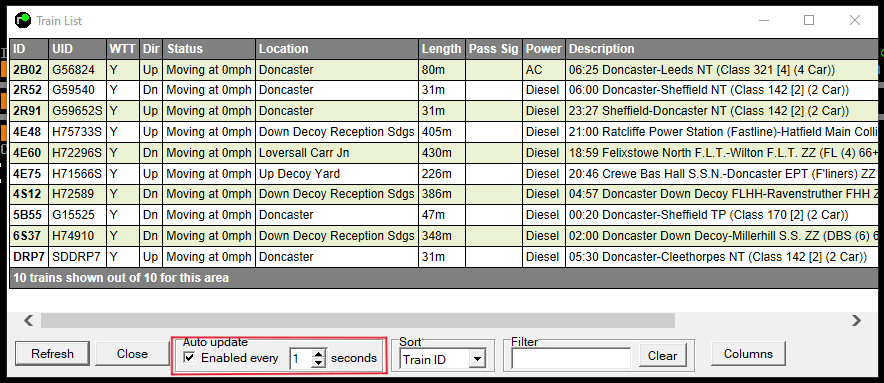Select train ID 4E48

coord(28,132)
